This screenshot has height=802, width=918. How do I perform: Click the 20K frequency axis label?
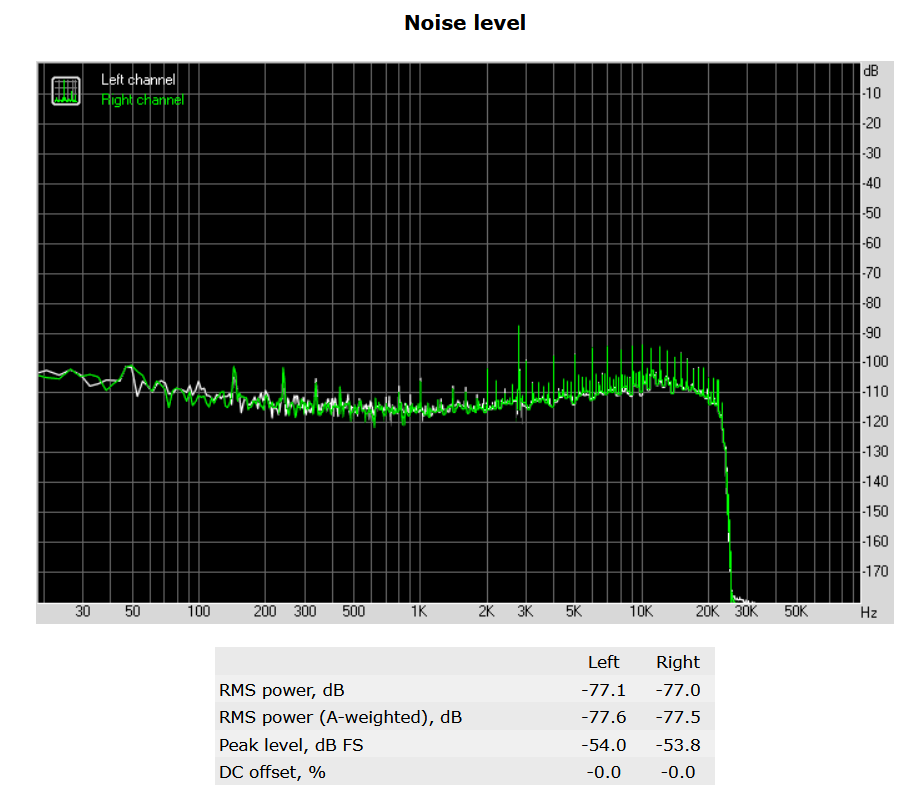coord(707,612)
